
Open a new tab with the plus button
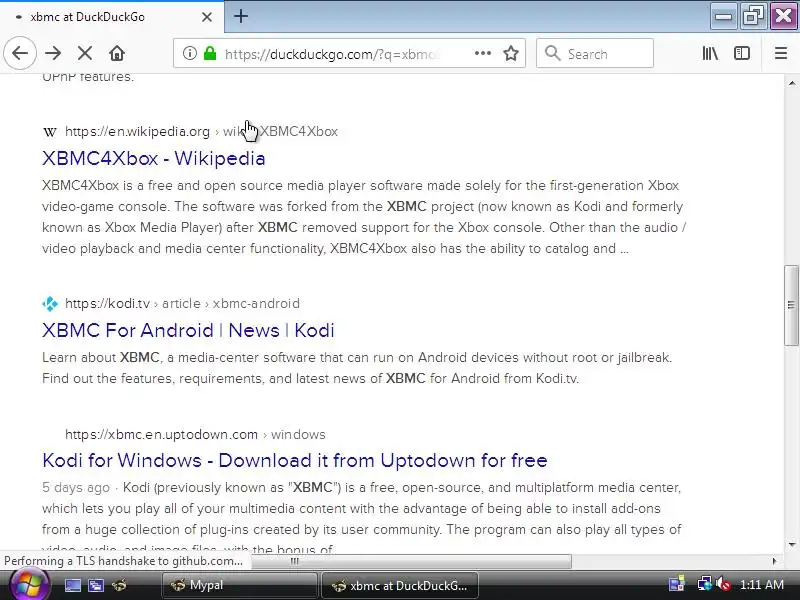point(241,16)
